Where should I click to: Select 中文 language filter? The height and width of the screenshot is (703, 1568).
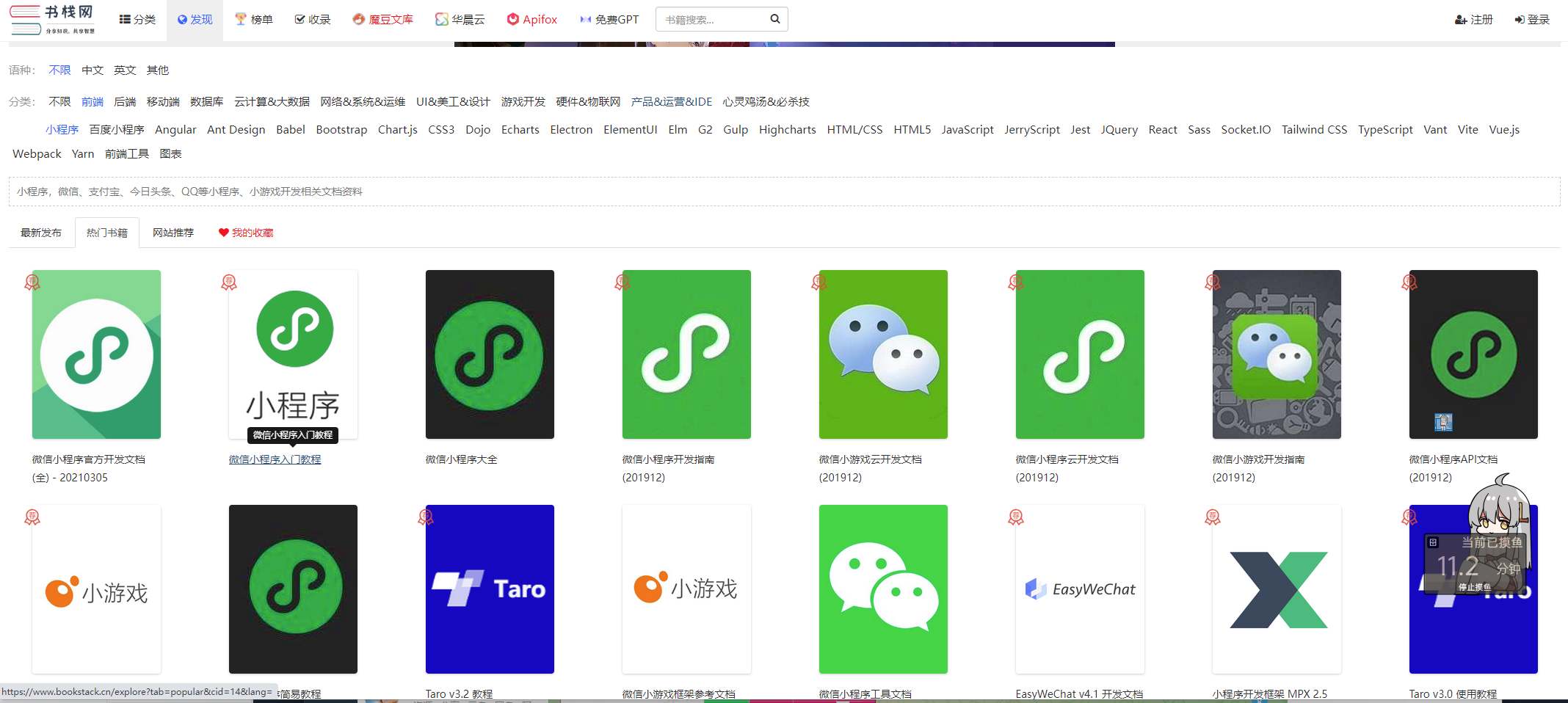(92, 70)
